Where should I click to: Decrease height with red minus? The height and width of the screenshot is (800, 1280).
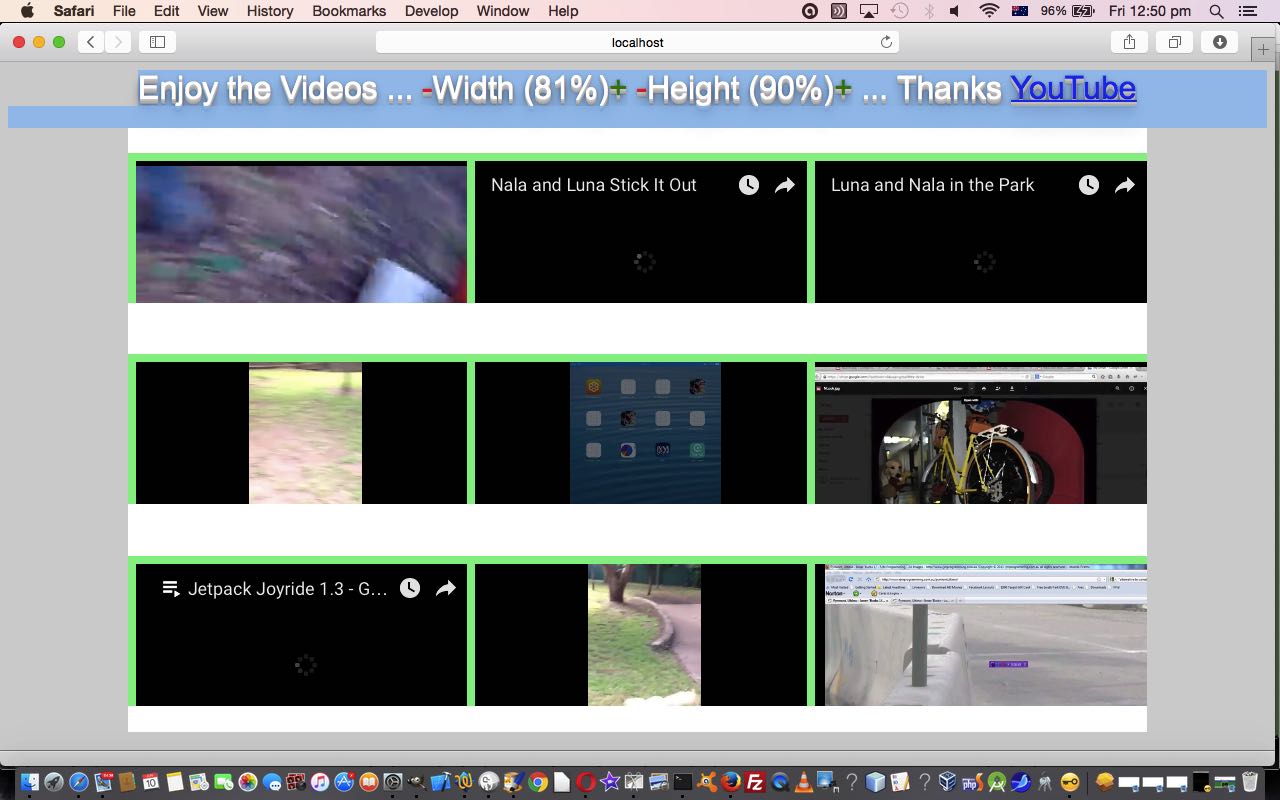pyautogui.click(x=641, y=89)
